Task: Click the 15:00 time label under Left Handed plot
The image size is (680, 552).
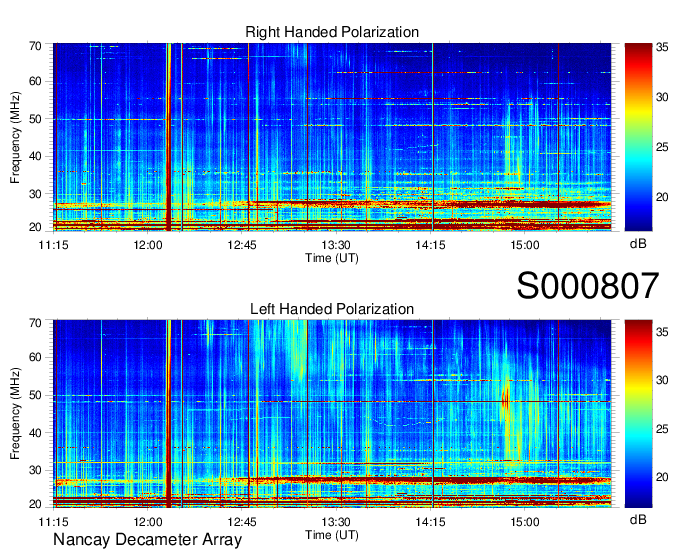Action: pyautogui.click(x=525, y=522)
